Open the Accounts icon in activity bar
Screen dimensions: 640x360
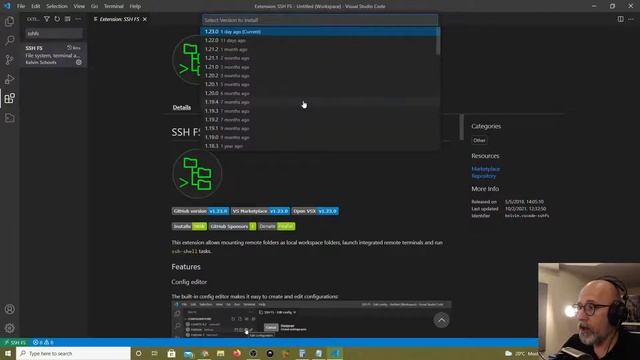click(9, 309)
